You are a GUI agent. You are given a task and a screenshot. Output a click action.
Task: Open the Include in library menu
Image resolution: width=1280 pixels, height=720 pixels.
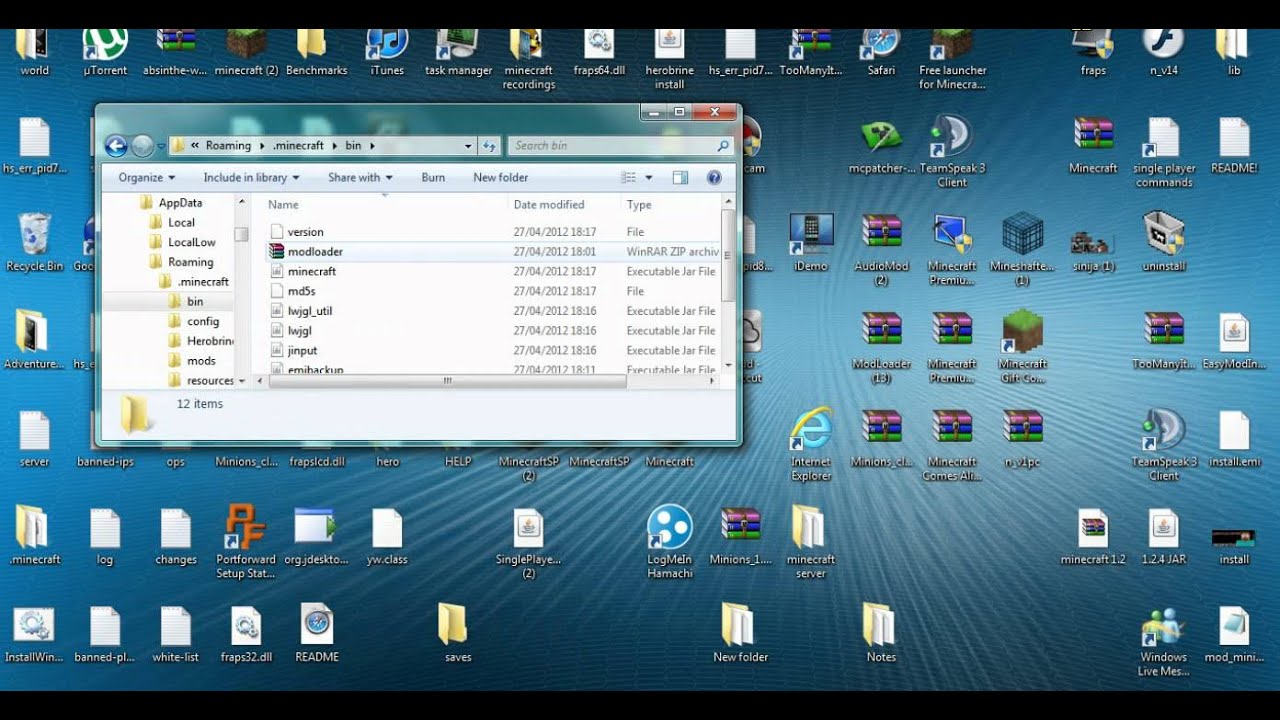click(x=251, y=177)
